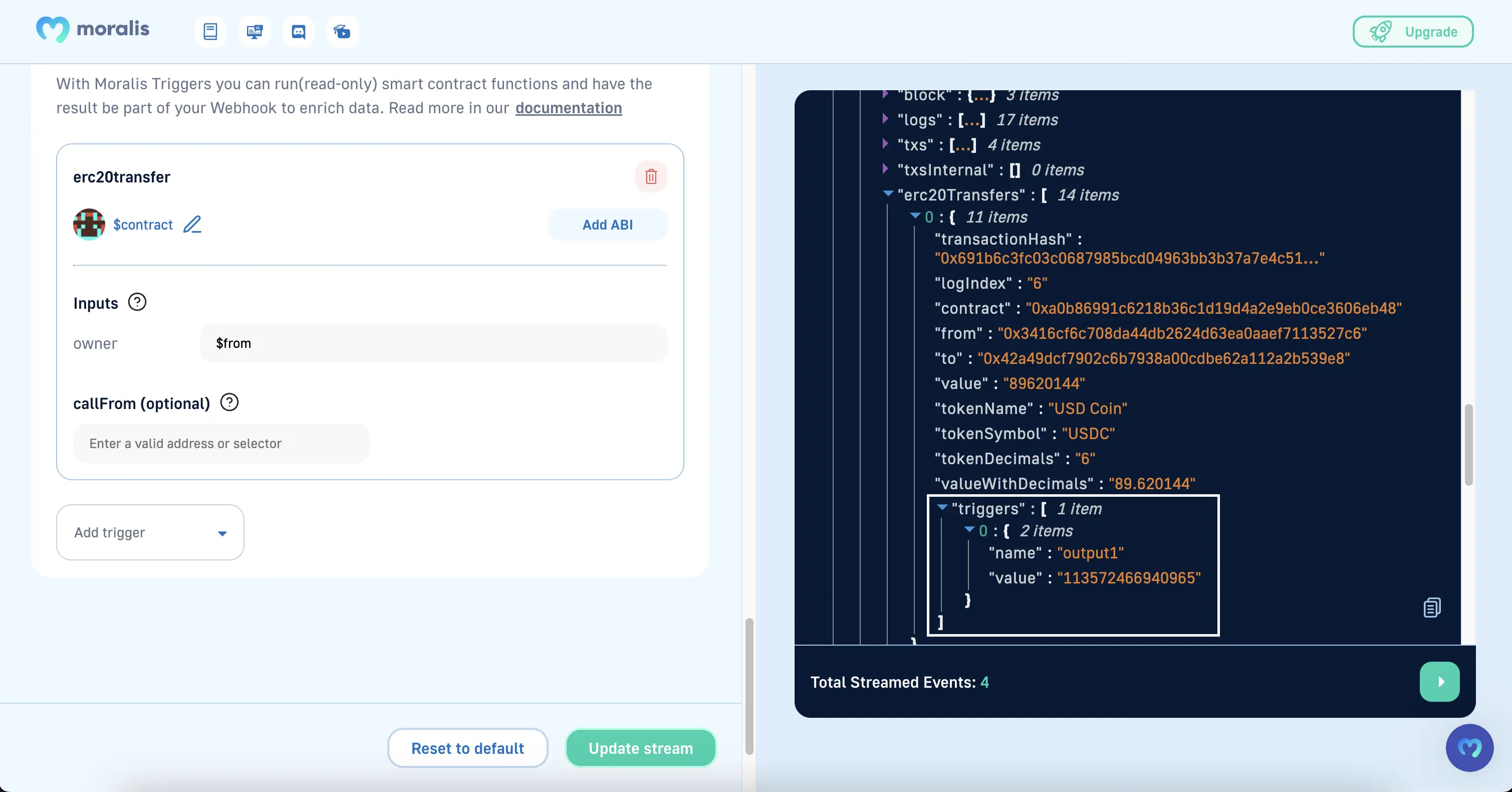Open the documentation link
Viewport: 1512px width, 792px height.
point(568,108)
